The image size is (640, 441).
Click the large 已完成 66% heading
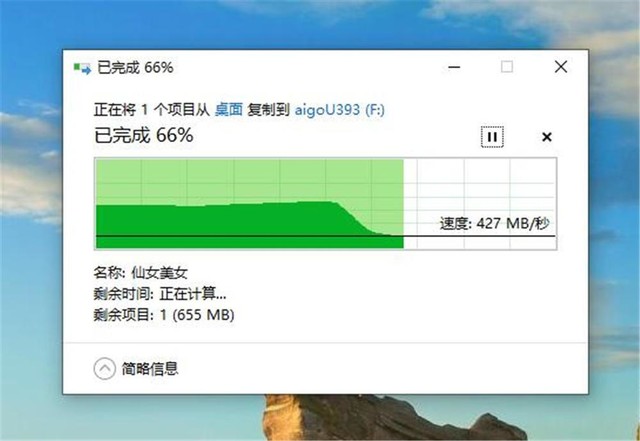coord(144,135)
